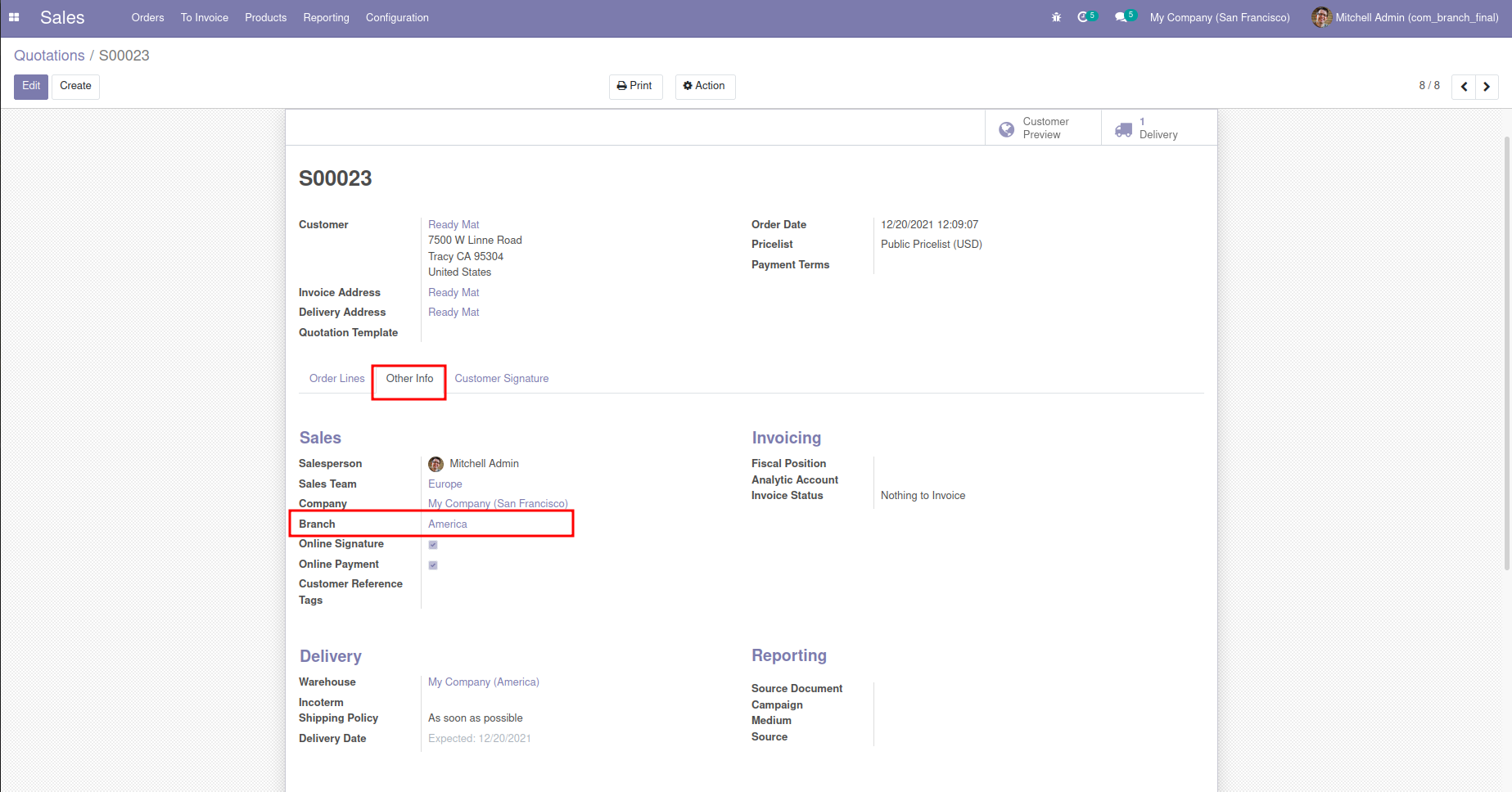This screenshot has width=1512, height=792.
Task: Click the debug bug icon in navbar
Action: [1056, 17]
